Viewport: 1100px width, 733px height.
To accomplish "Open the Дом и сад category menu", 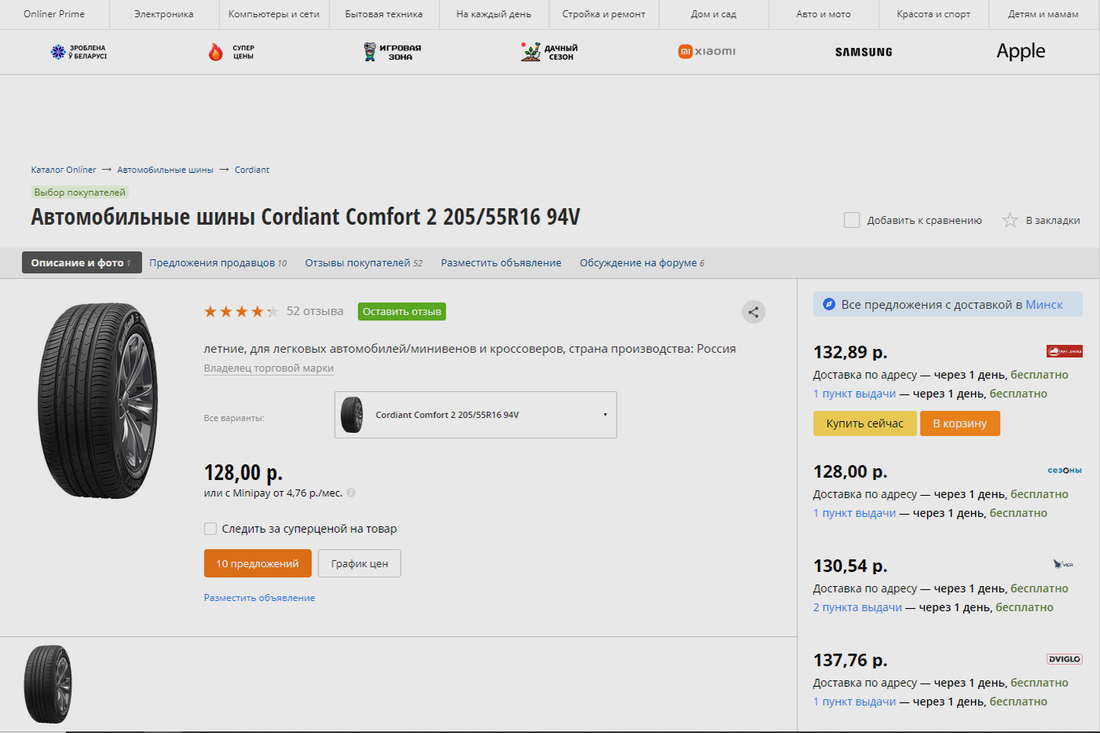I will point(713,14).
